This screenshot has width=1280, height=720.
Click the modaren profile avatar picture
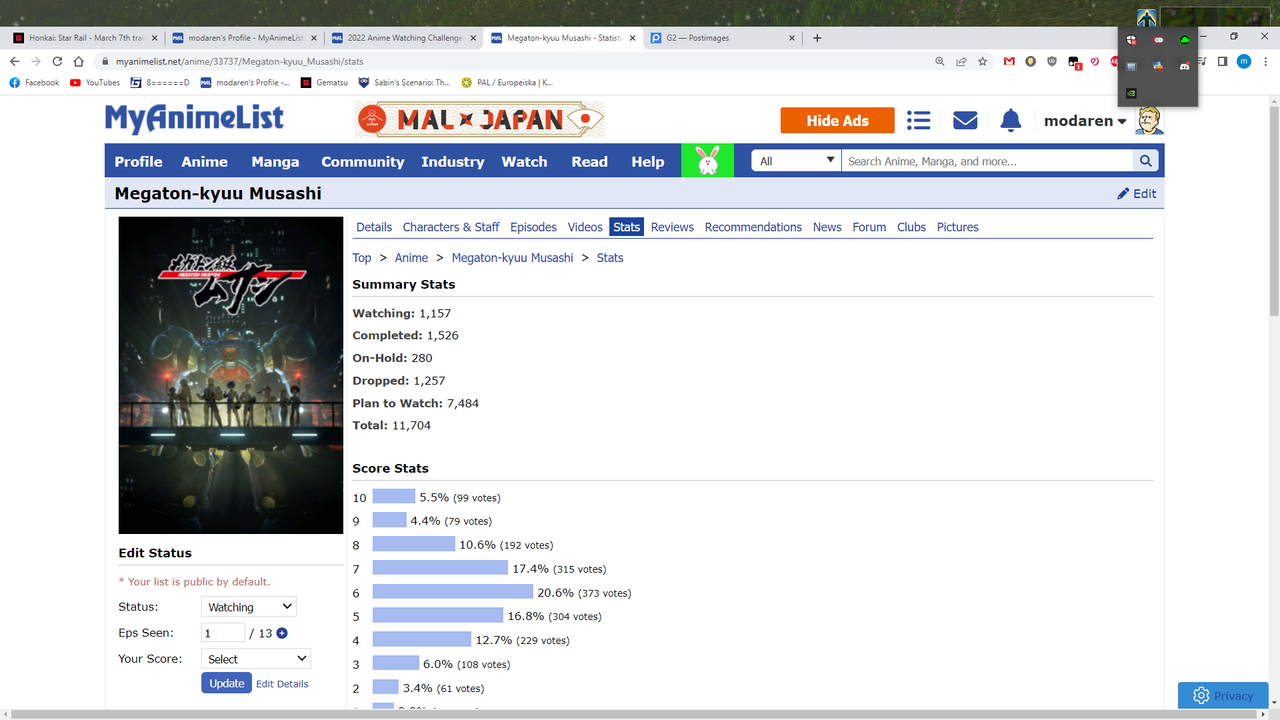pos(1149,120)
